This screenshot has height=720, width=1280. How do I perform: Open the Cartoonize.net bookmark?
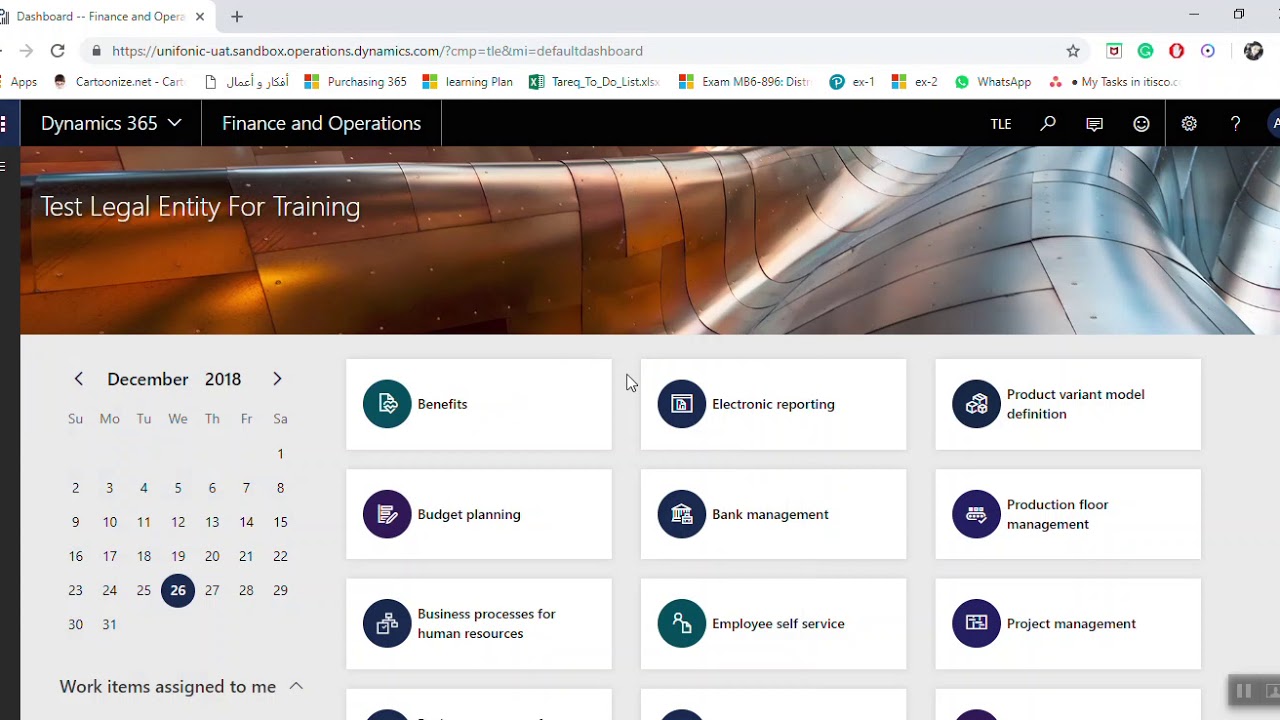coord(120,82)
